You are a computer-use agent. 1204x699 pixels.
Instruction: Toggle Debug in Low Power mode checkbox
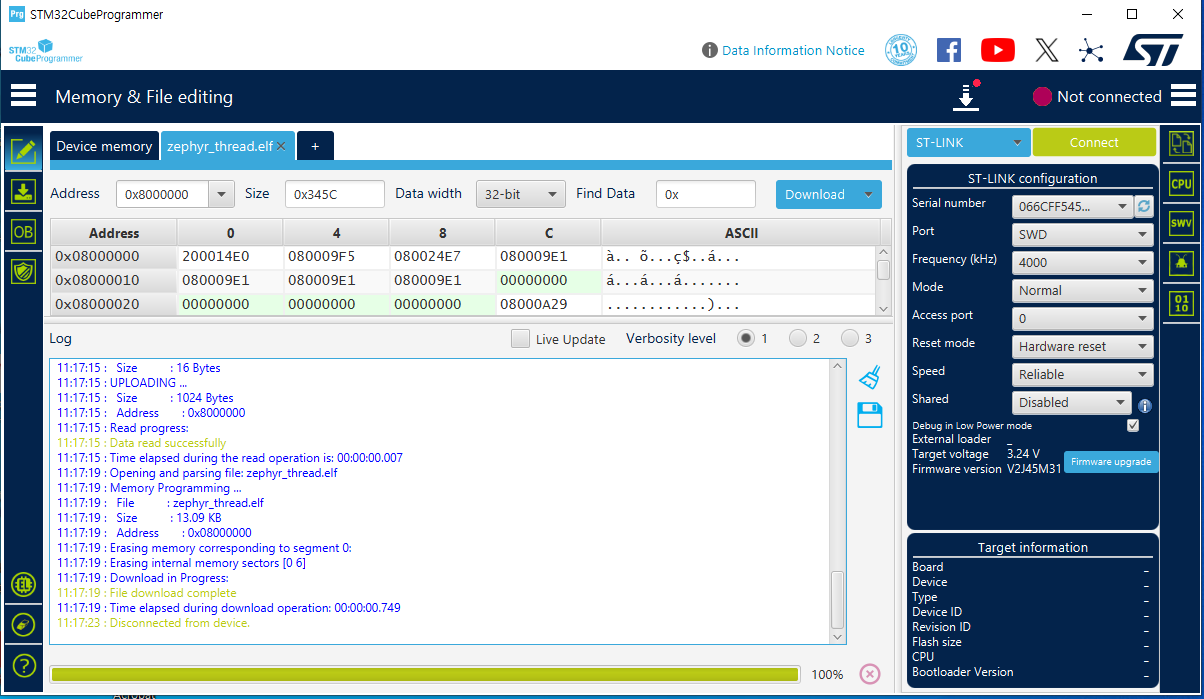(1133, 425)
